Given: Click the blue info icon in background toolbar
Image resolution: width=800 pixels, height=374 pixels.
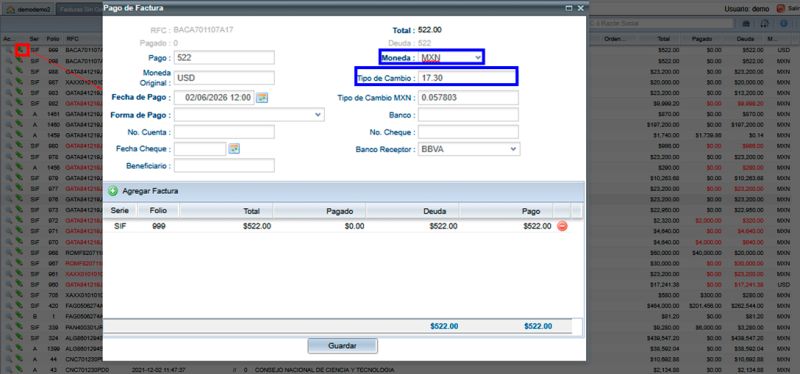Looking at the screenshot, I should tap(784, 24).
